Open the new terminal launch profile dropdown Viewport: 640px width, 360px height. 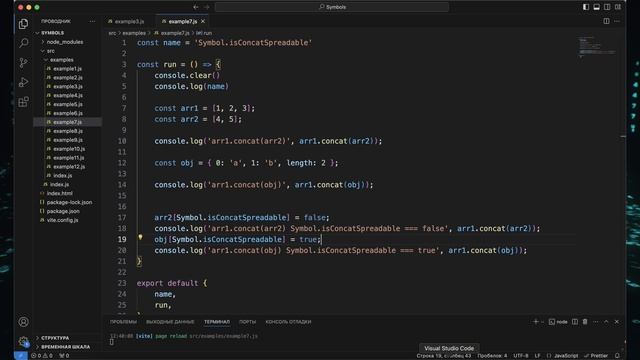tap(542, 322)
